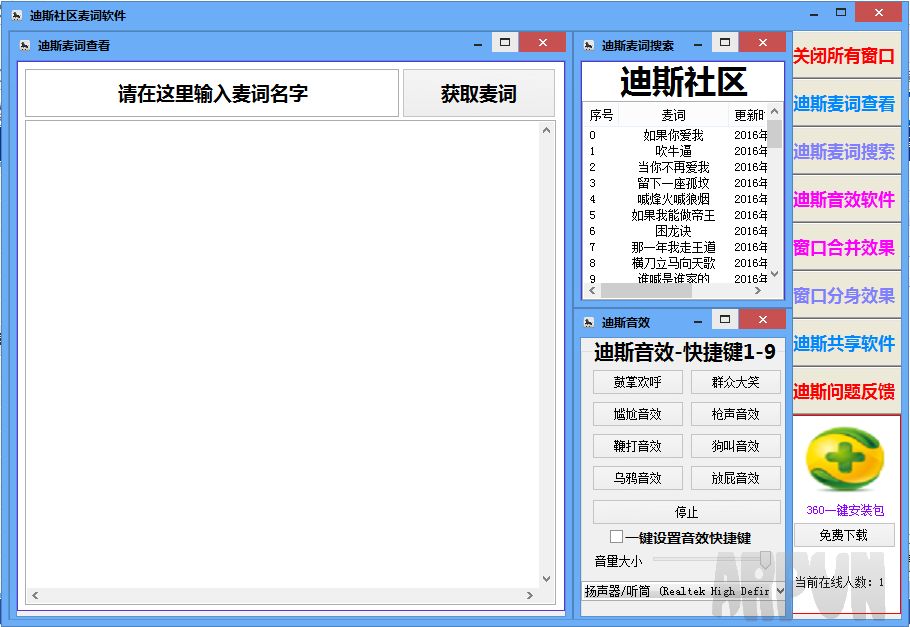Click the 迪斯麦词查看 window title icon
This screenshot has height=627, width=910.
pyautogui.click(x=24, y=45)
